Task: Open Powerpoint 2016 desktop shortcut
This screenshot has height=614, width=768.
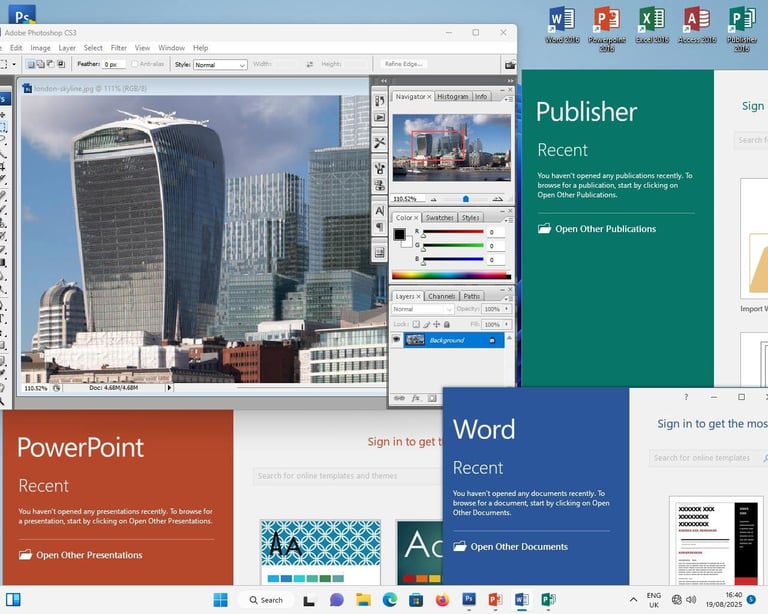Action: point(607,29)
